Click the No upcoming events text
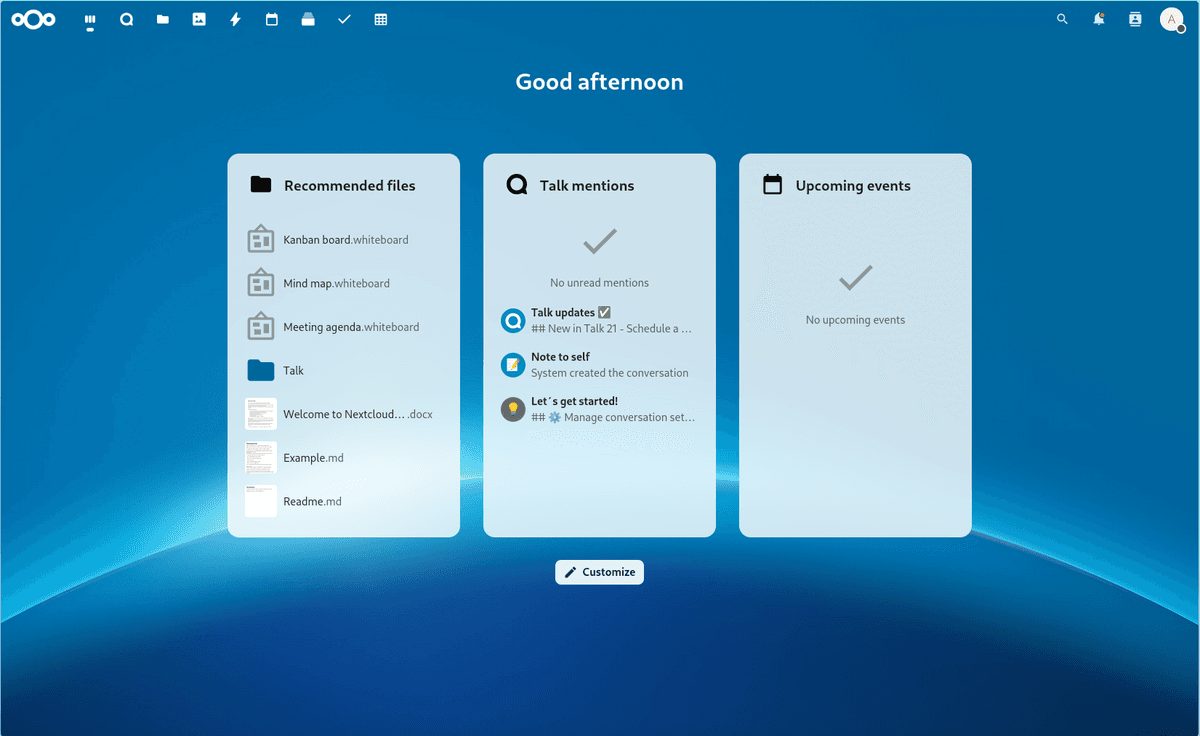 (856, 320)
